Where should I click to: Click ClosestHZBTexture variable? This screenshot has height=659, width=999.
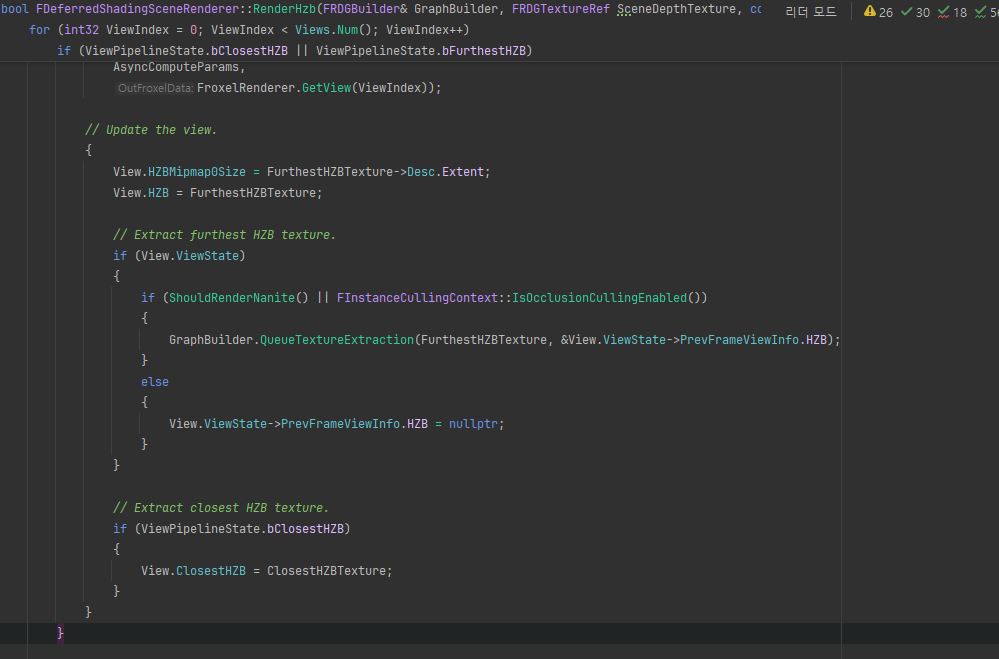pos(326,571)
